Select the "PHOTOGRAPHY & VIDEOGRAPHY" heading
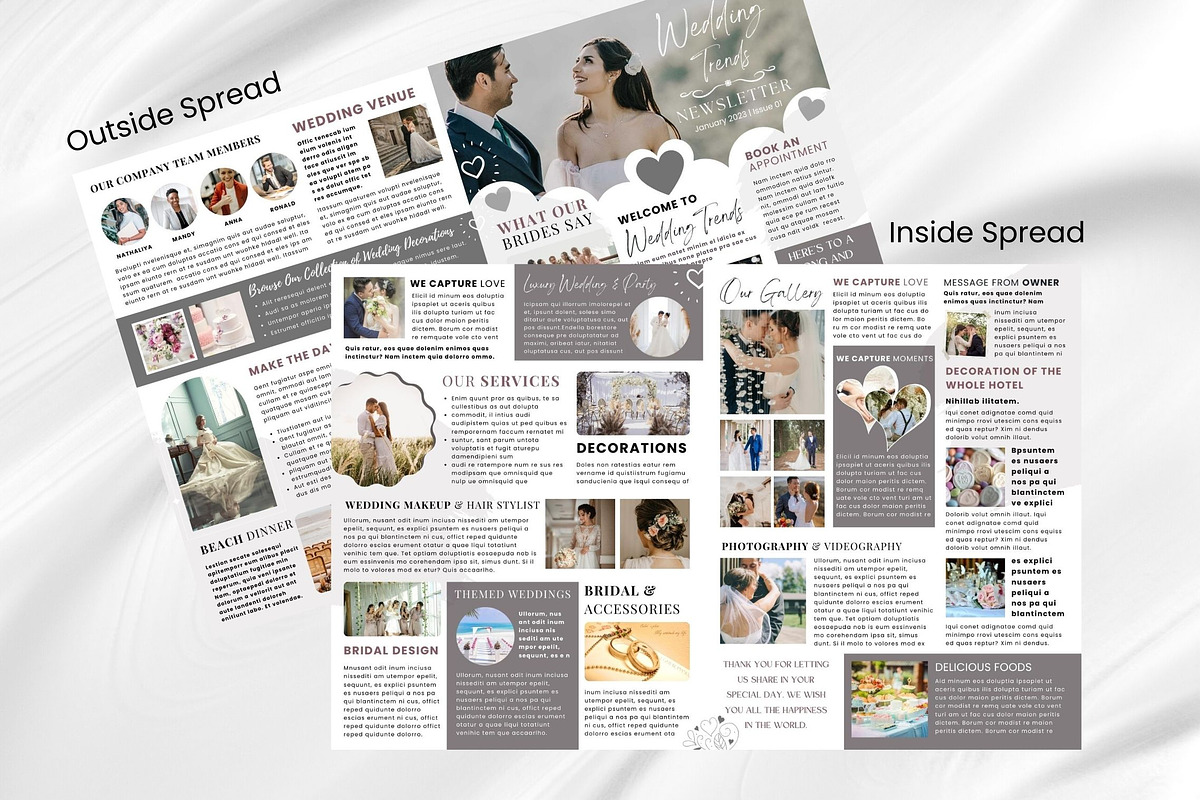 point(812,546)
